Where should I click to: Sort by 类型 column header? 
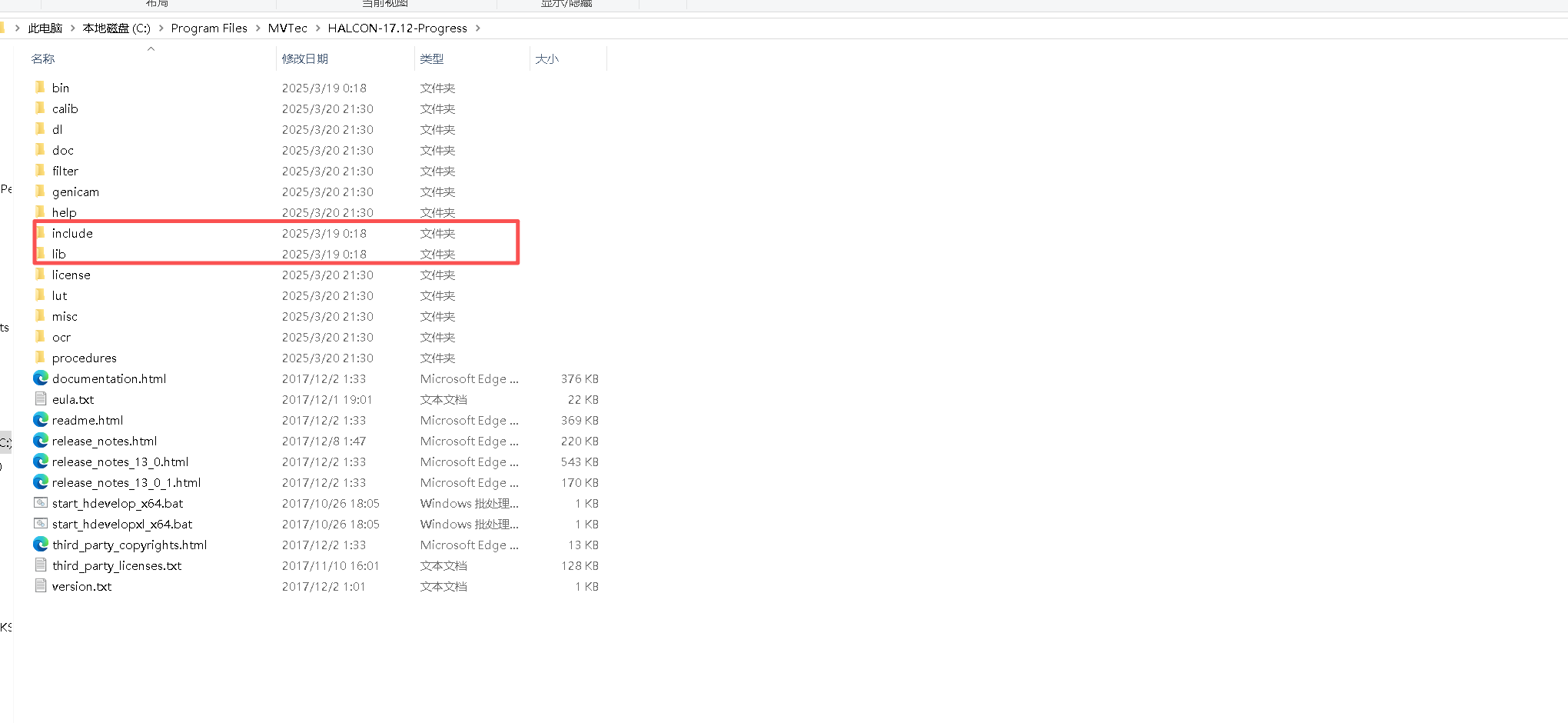point(432,58)
